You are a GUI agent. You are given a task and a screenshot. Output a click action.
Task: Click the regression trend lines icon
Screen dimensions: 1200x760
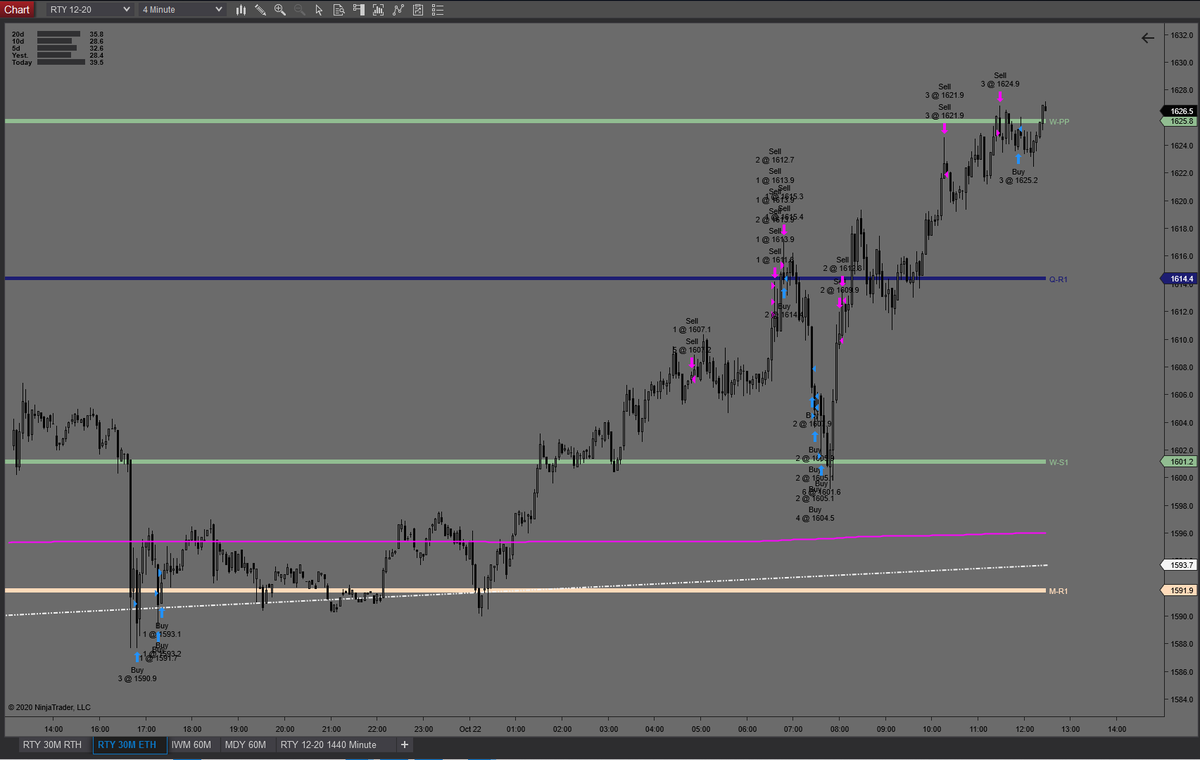pyautogui.click(x=399, y=10)
